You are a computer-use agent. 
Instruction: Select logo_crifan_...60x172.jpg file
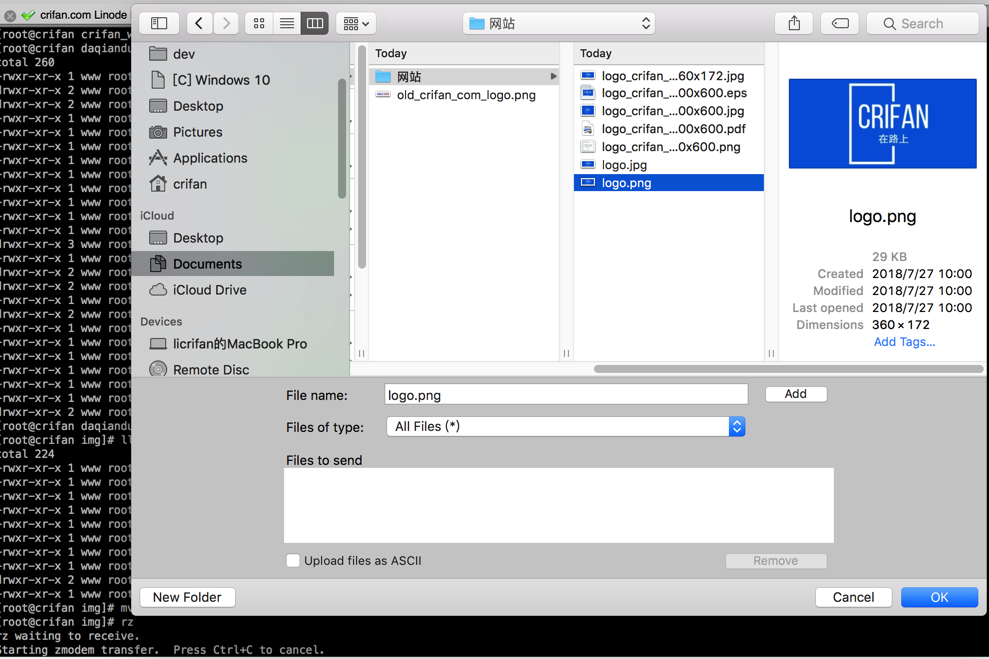(669, 76)
